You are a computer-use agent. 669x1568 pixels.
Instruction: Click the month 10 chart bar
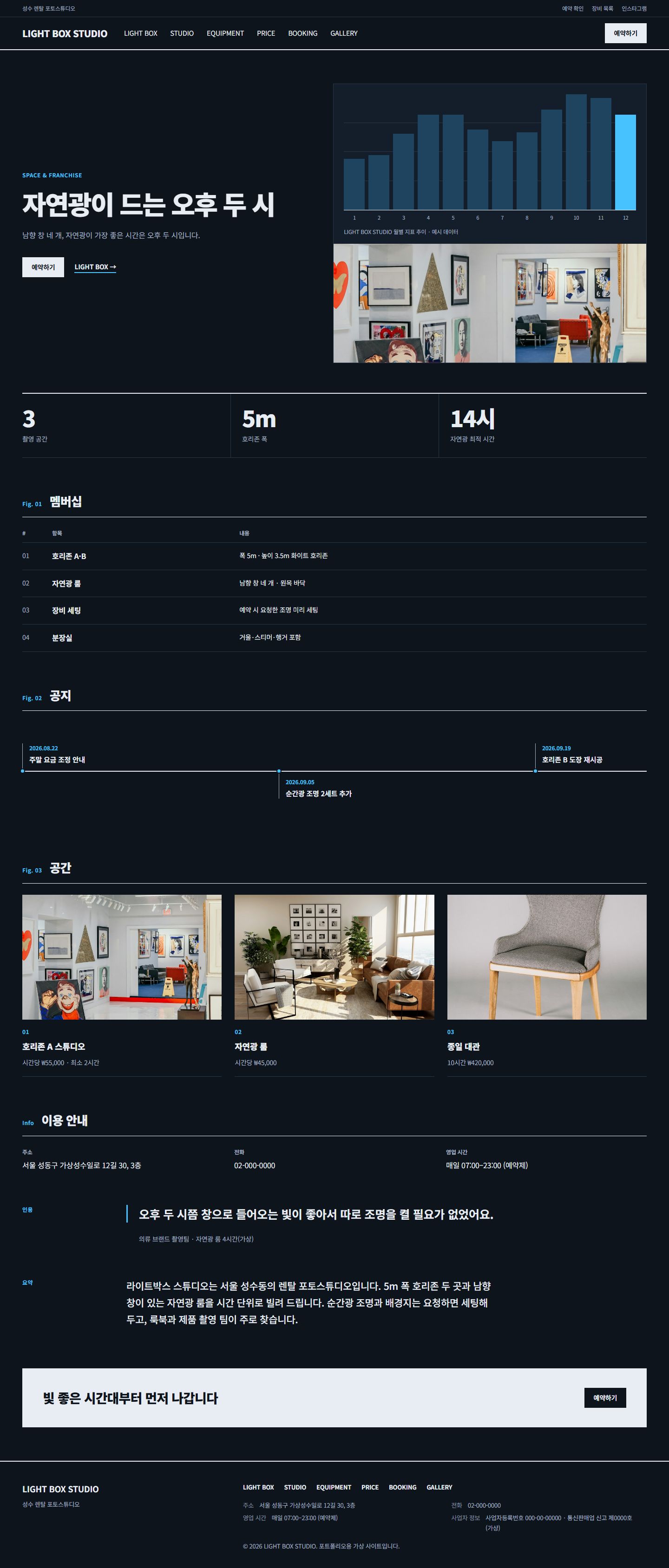click(x=576, y=151)
